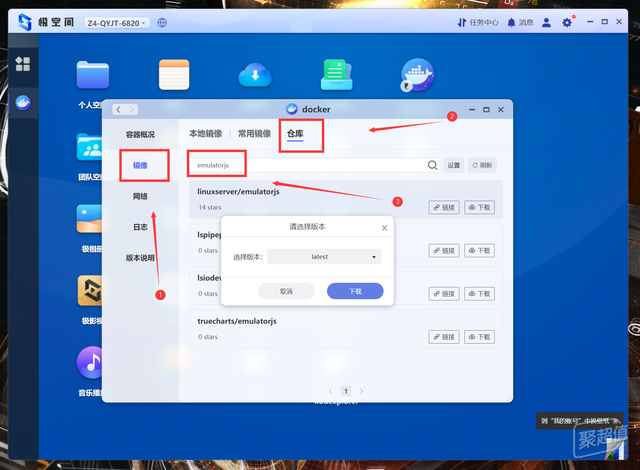The height and width of the screenshot is (470, 640).
Task: Click 链接 for linuxserver/emulatorjs
Action: [x=444, y=207]
